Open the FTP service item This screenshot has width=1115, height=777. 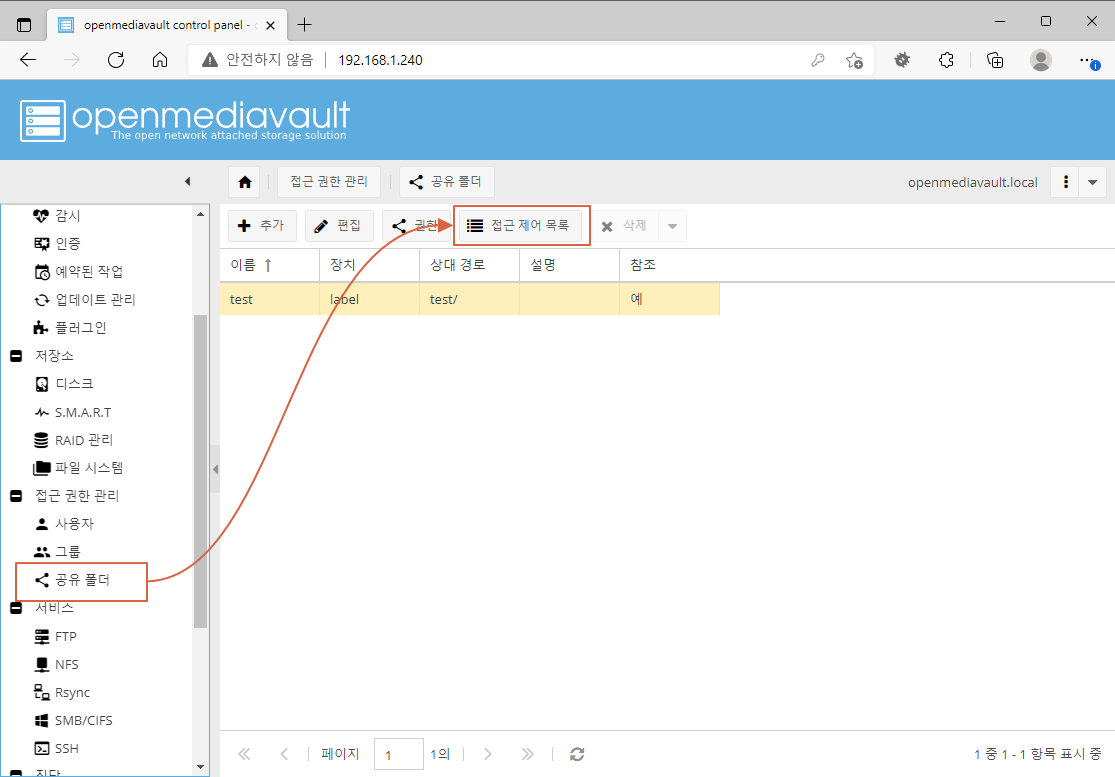point(55,636)
